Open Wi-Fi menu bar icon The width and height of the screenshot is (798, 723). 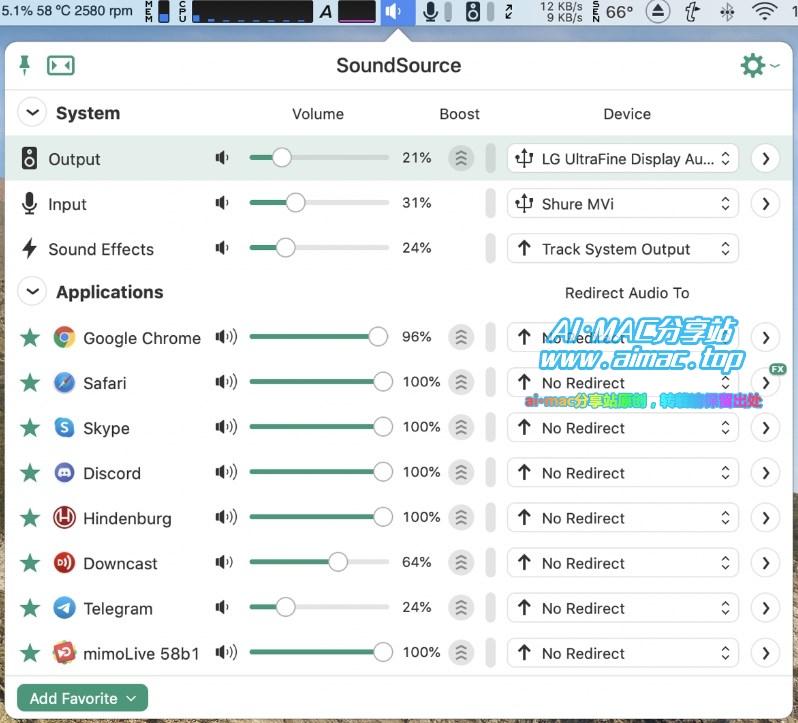coord(764,11)
